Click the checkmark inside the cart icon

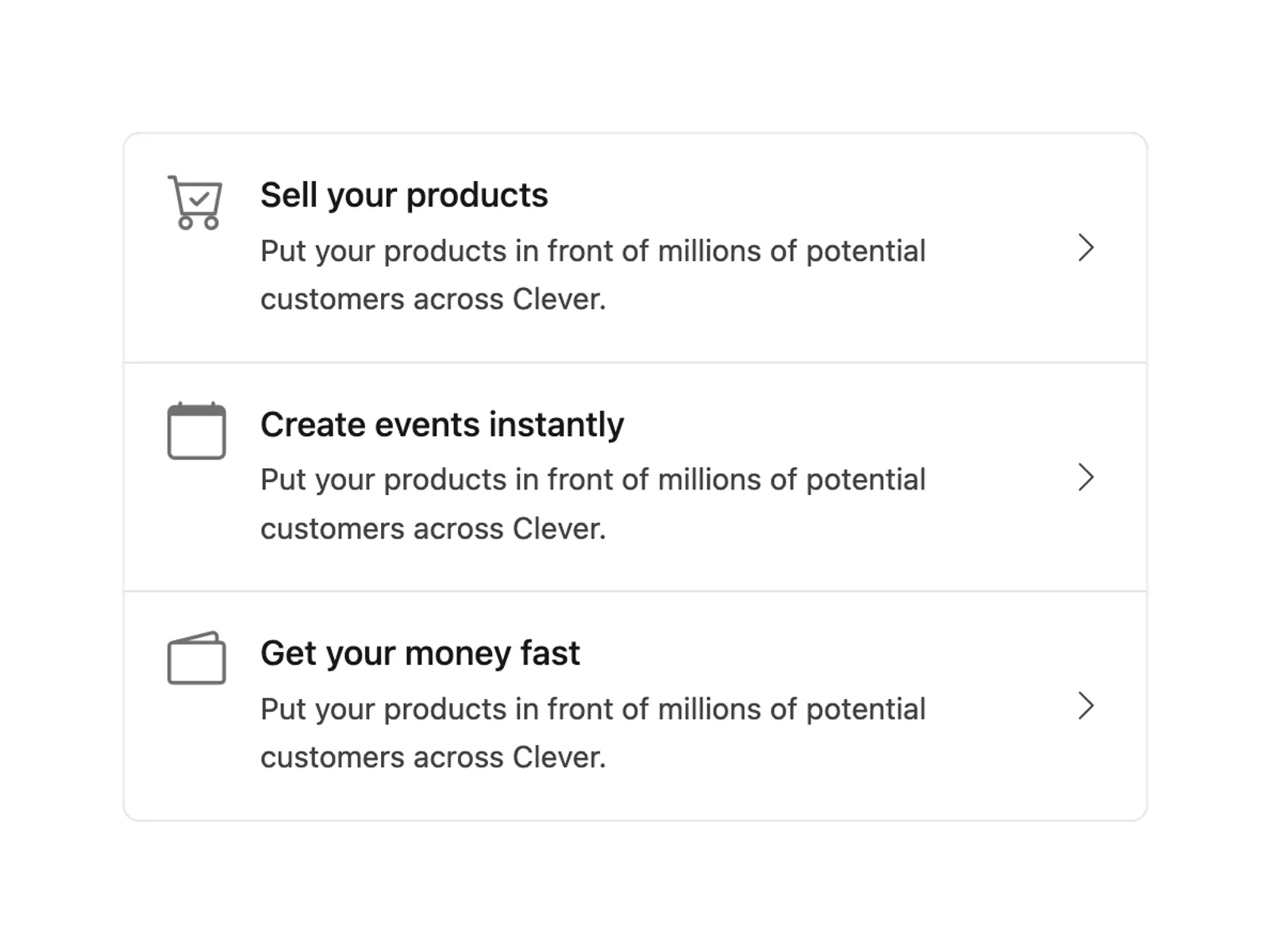[x=199, y=197]
